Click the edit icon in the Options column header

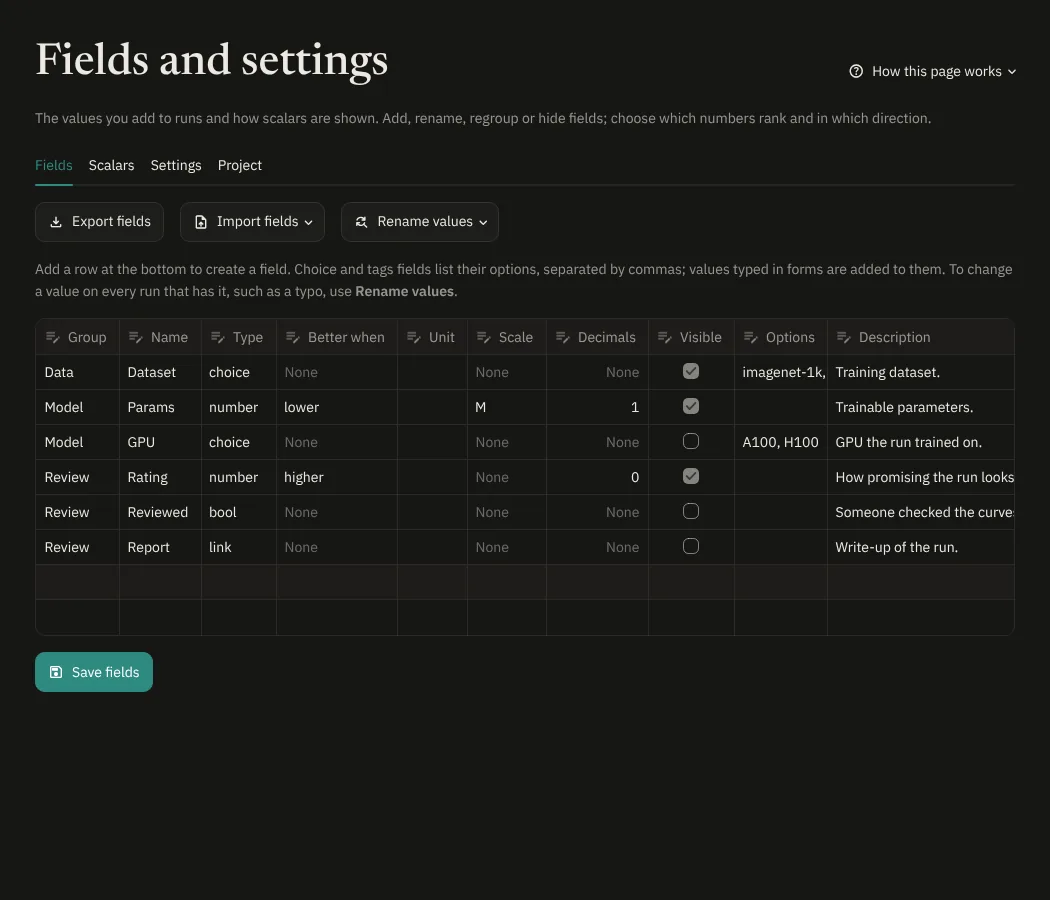[x=751, y=338]
